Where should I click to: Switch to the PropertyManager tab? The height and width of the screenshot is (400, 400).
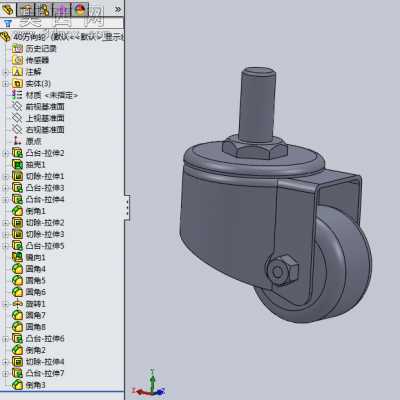(x=26, y=9)
